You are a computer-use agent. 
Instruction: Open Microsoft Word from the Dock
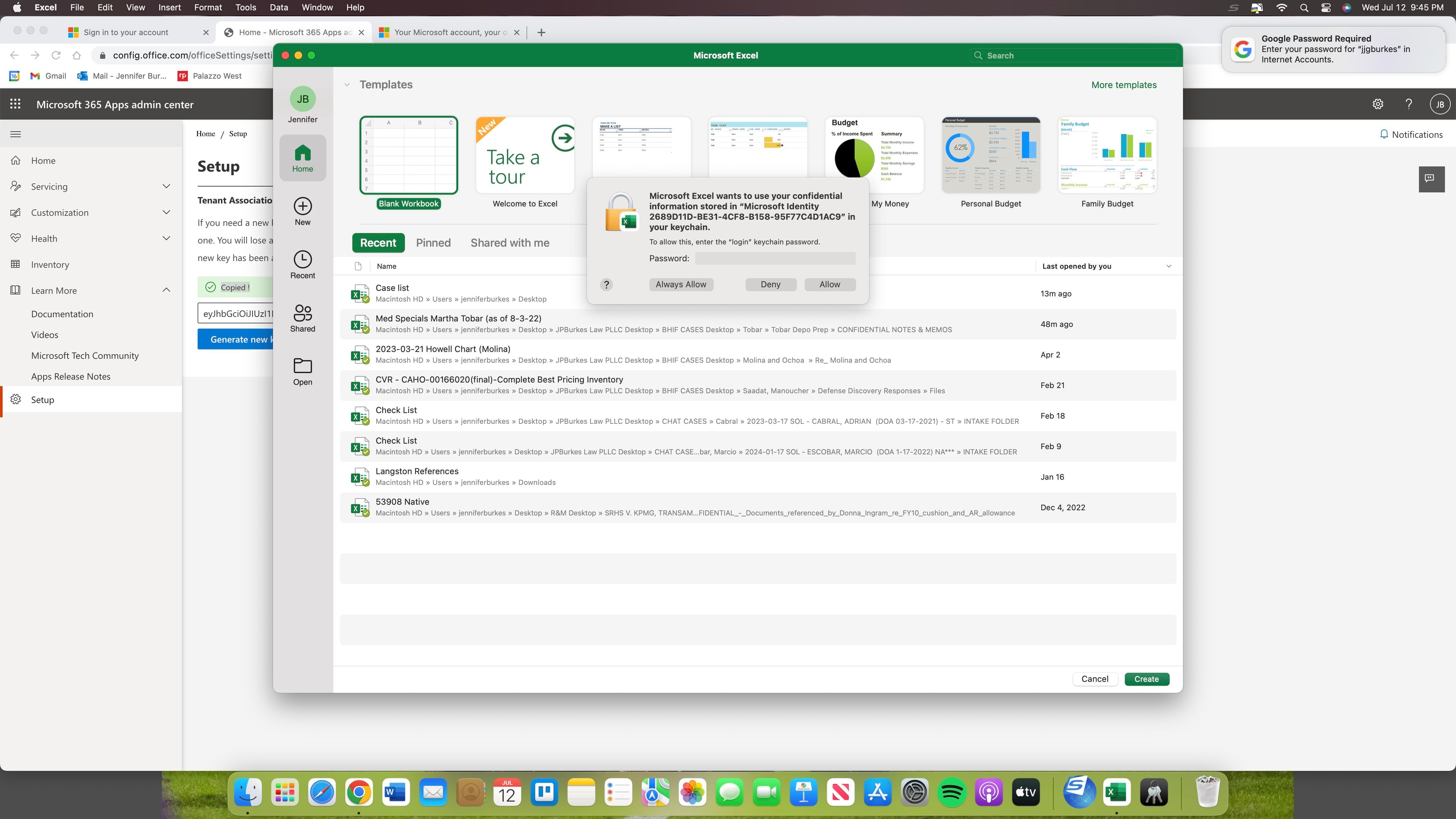tap(396, 792)
